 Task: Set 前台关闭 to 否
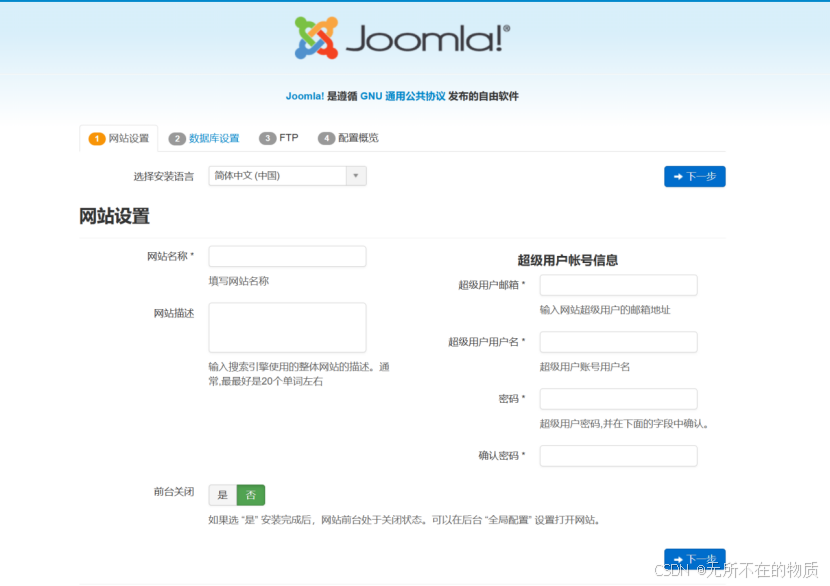tap(251, 495)
